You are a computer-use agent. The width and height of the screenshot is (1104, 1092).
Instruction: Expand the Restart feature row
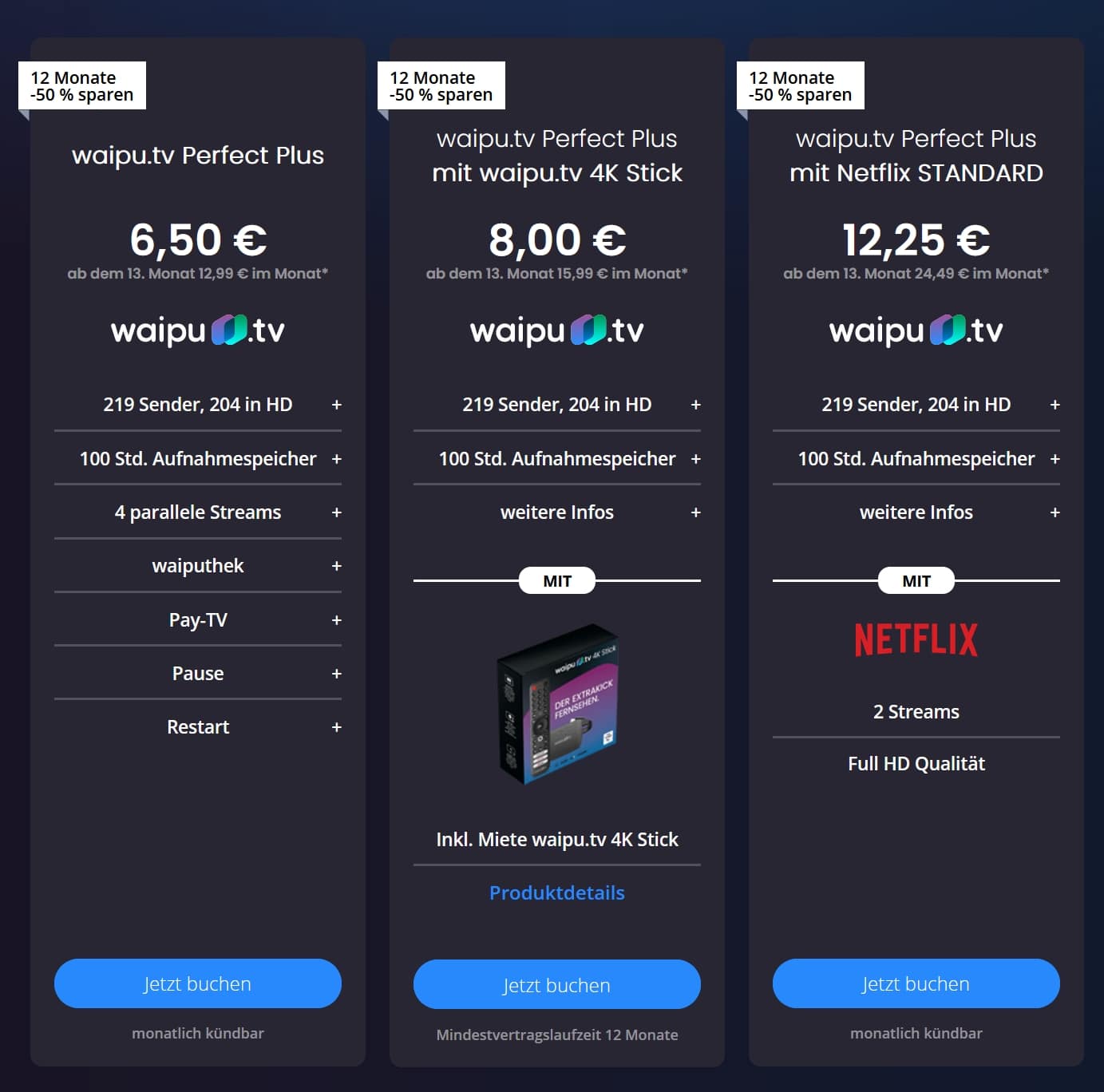[x=198, y=727]
